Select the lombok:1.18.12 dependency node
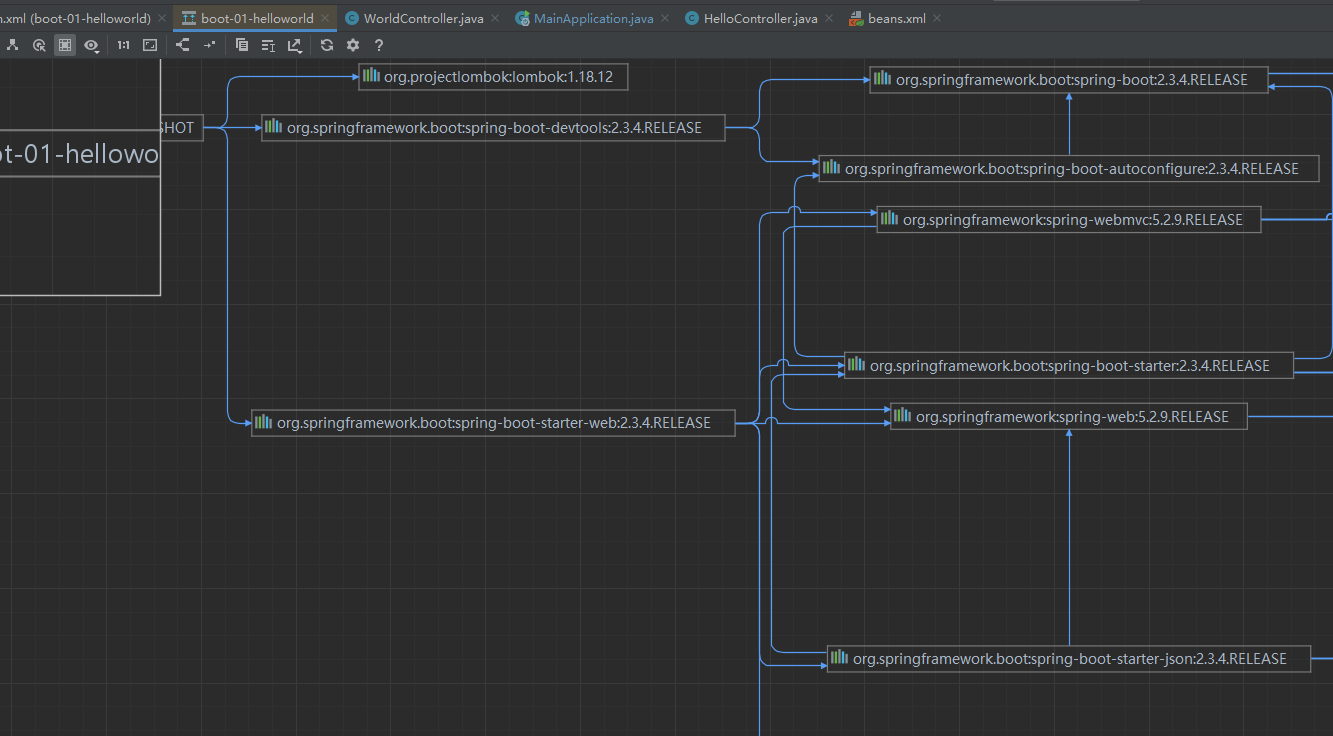1333x736 pixels. pyautogui.click(x=493, y=77)
